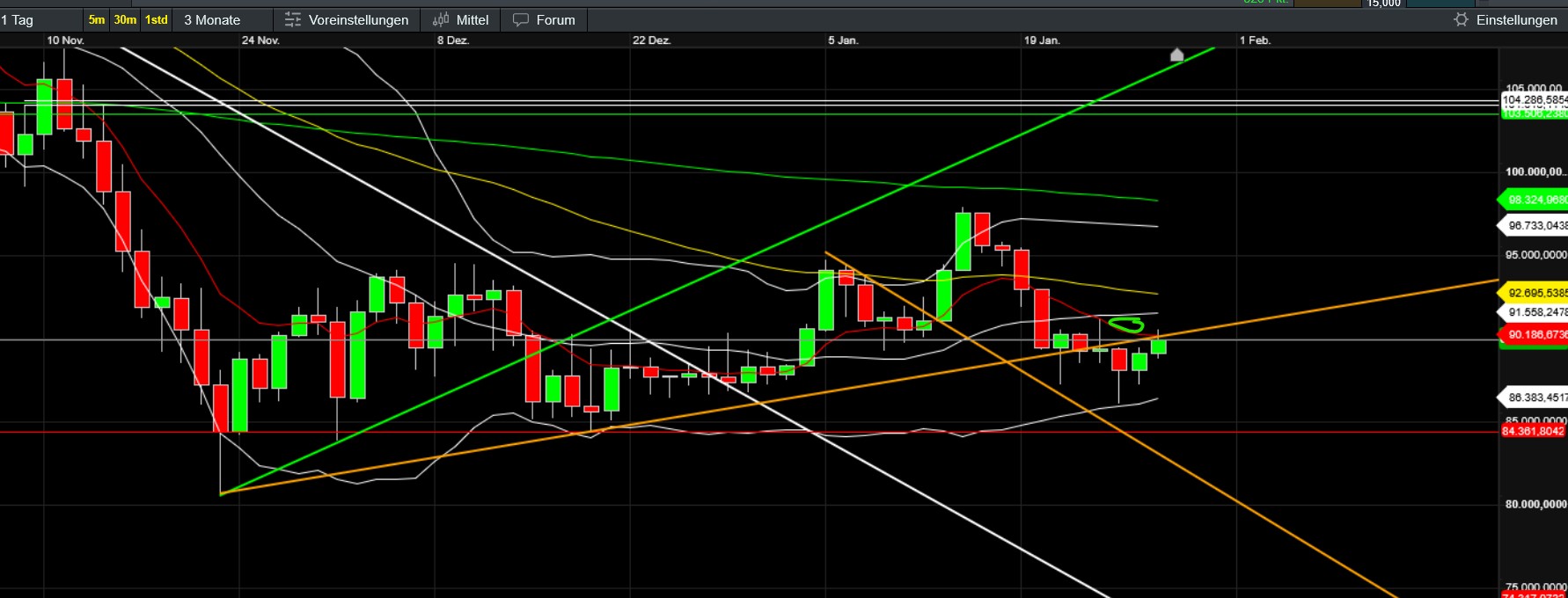The image size is (1568, 598).
Task: Open the Voreinstellungen menu
Action: (x=358, y=19)
